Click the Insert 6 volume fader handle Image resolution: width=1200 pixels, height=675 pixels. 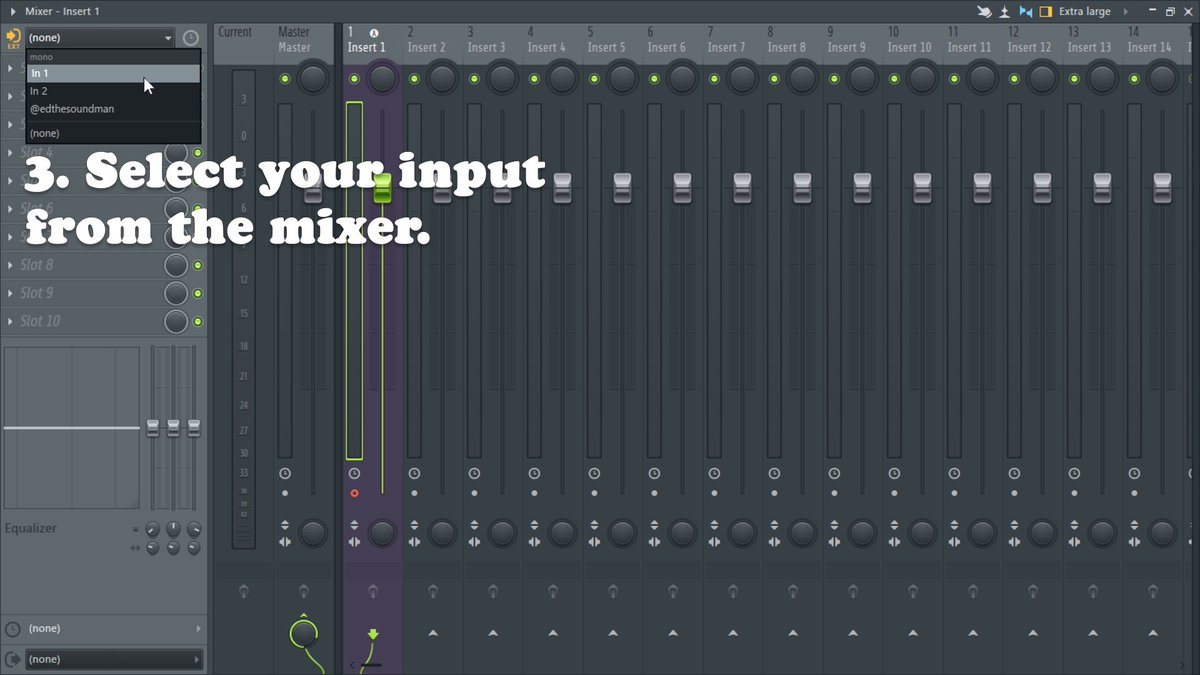click(682, 188)
